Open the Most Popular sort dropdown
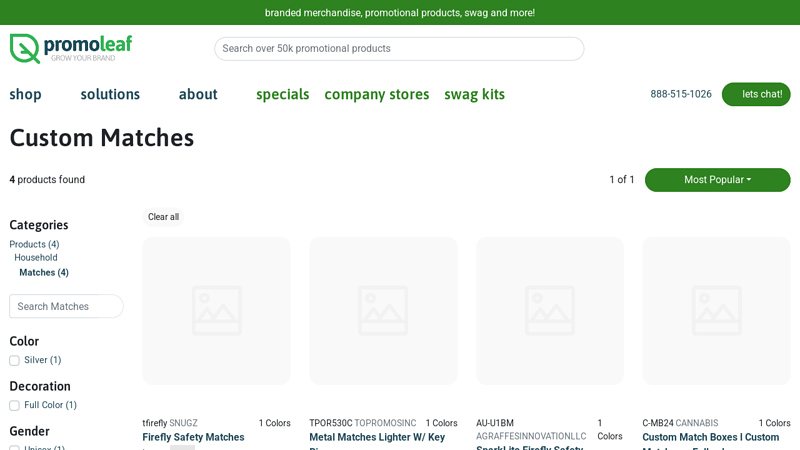The width and height of the screenshot is (800, 450). click(x=717, y=180)
